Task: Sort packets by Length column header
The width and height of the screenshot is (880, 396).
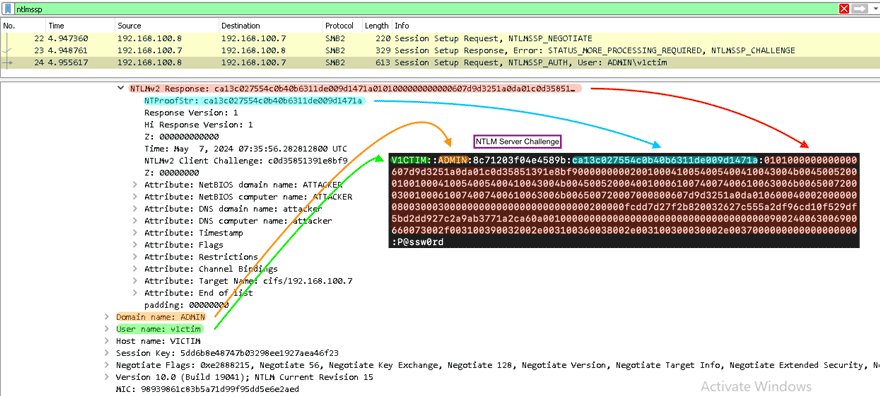Action: coord(377,26)
